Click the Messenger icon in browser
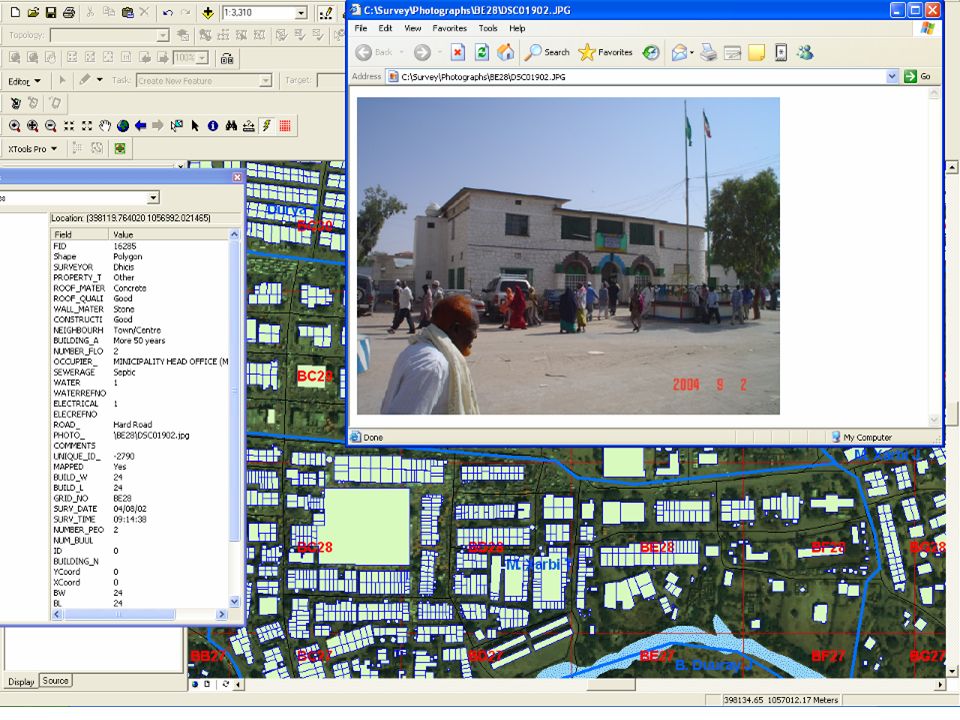The image size is (960, 720). (x=805, y=53)
